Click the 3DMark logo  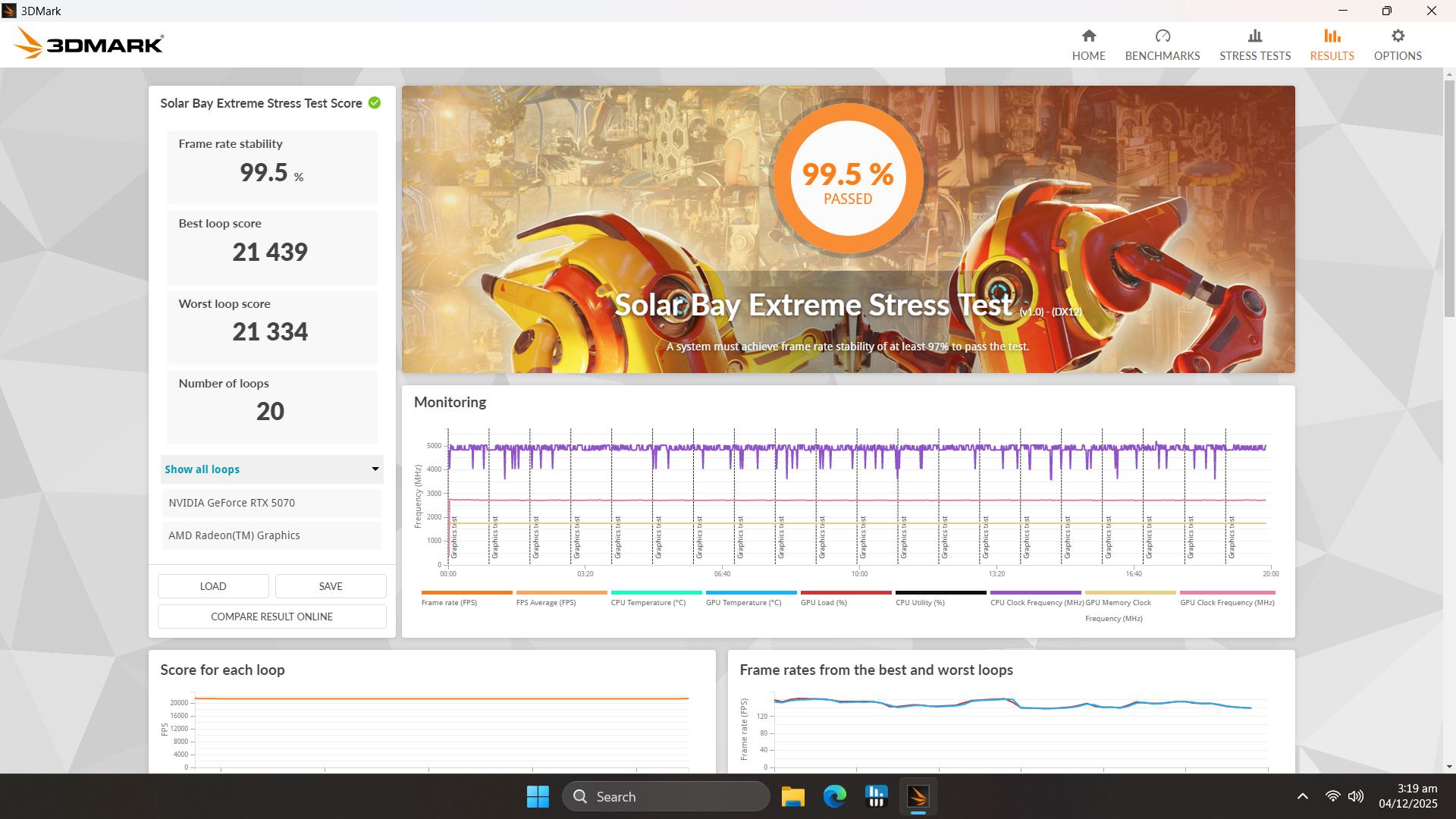(x=87, y=42)
